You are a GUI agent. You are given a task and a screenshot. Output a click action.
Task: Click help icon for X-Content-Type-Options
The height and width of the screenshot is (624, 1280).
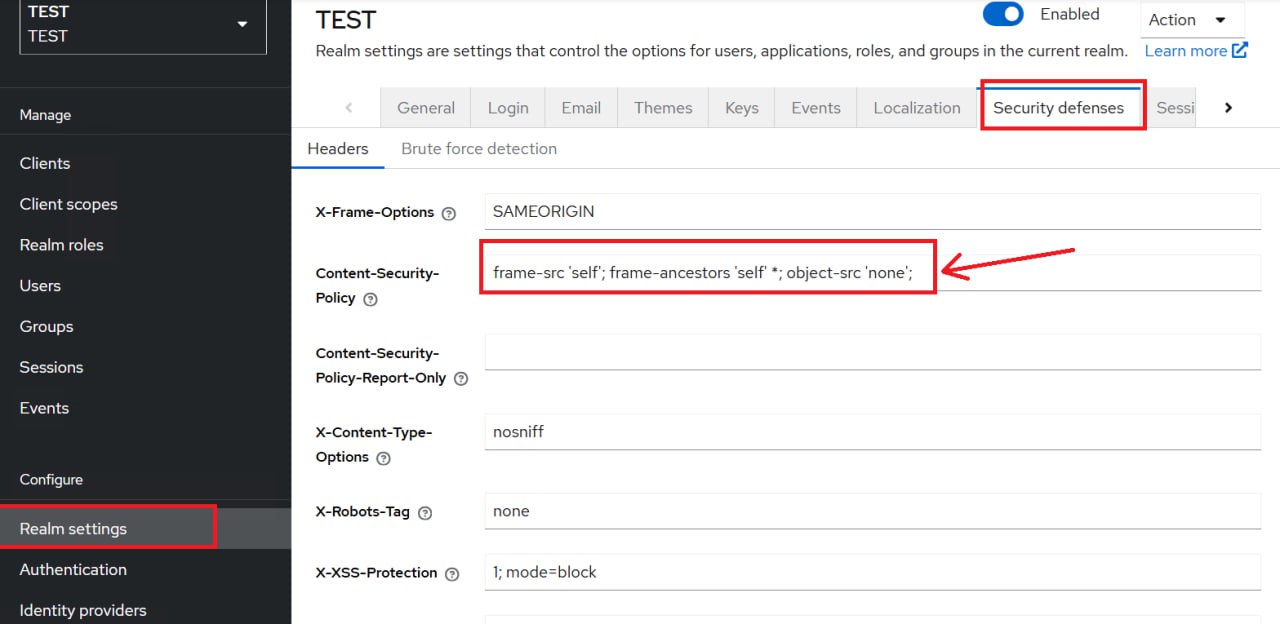[383, 458]
